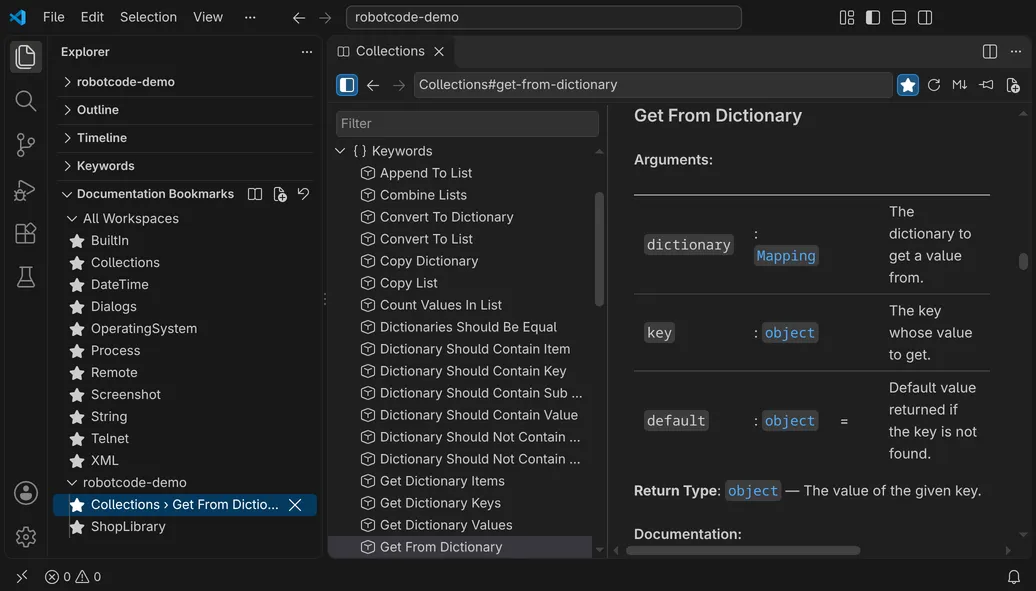Toggle bookmark star for current documentation page

(908, 85)
